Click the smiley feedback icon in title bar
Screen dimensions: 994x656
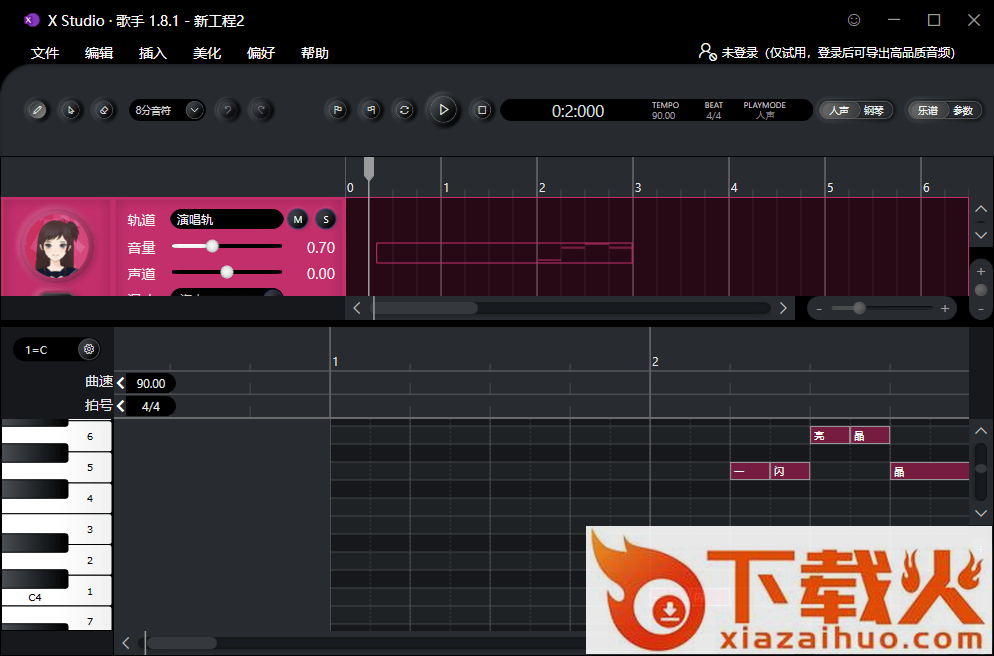pos(854,20)
